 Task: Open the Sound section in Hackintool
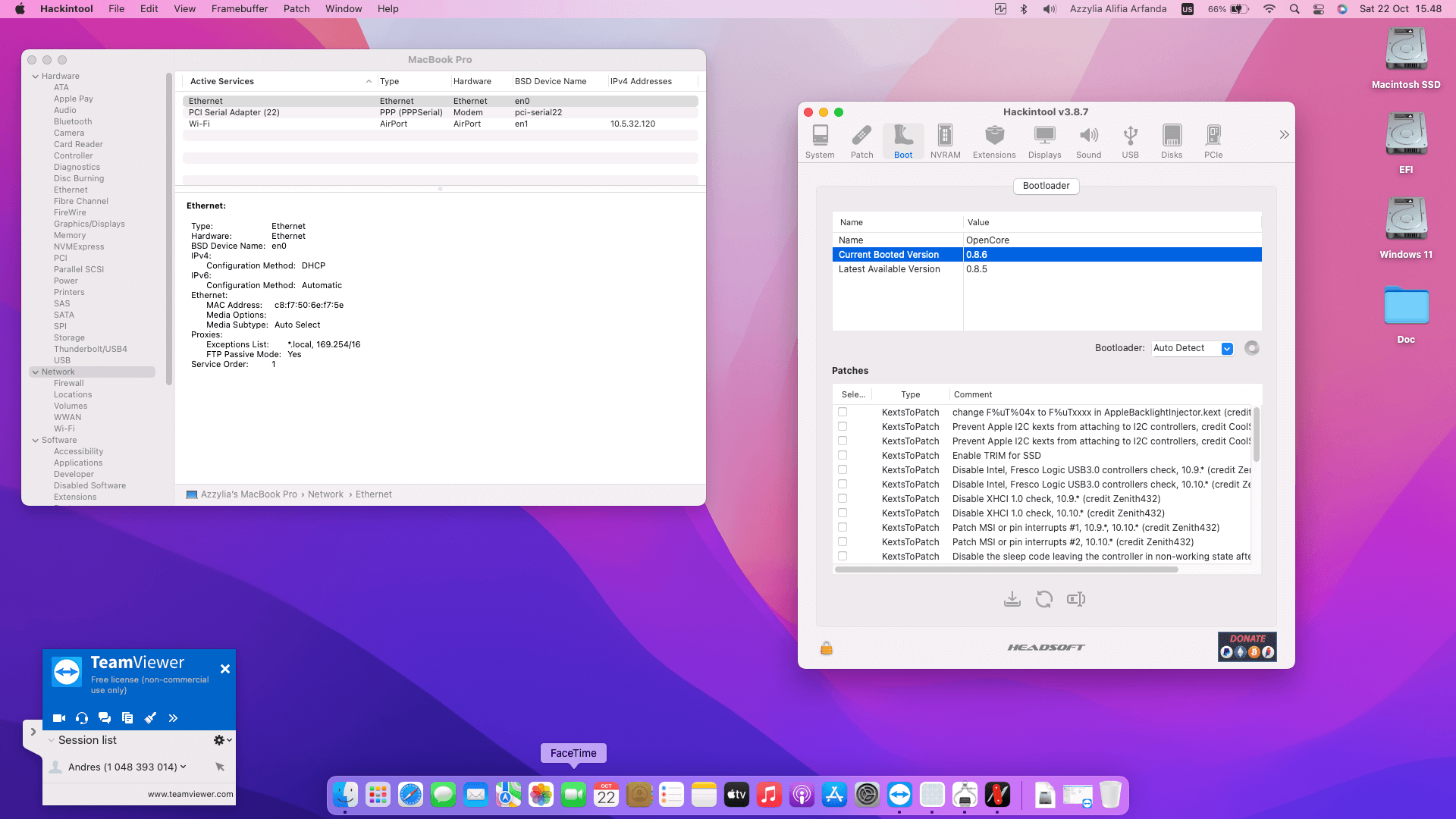pyautogui.click(x=1088, y=141)
